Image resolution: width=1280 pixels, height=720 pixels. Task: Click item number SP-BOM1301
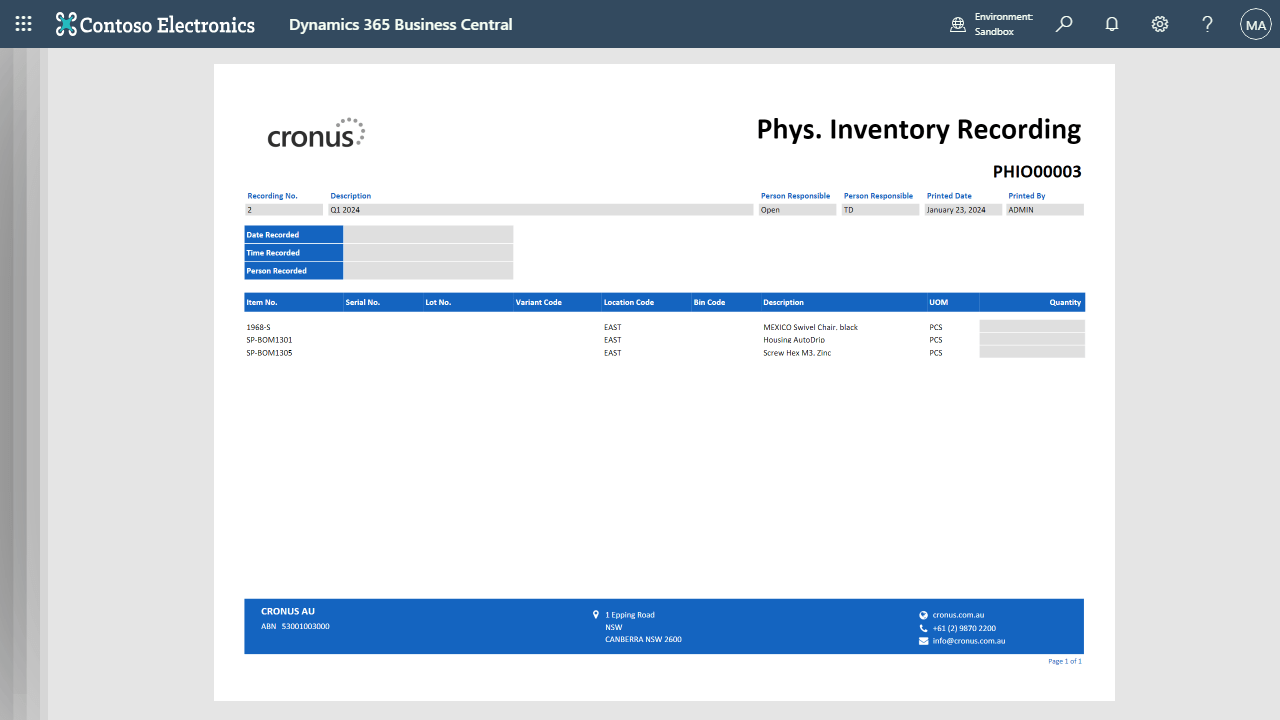(x=269, y=340)
